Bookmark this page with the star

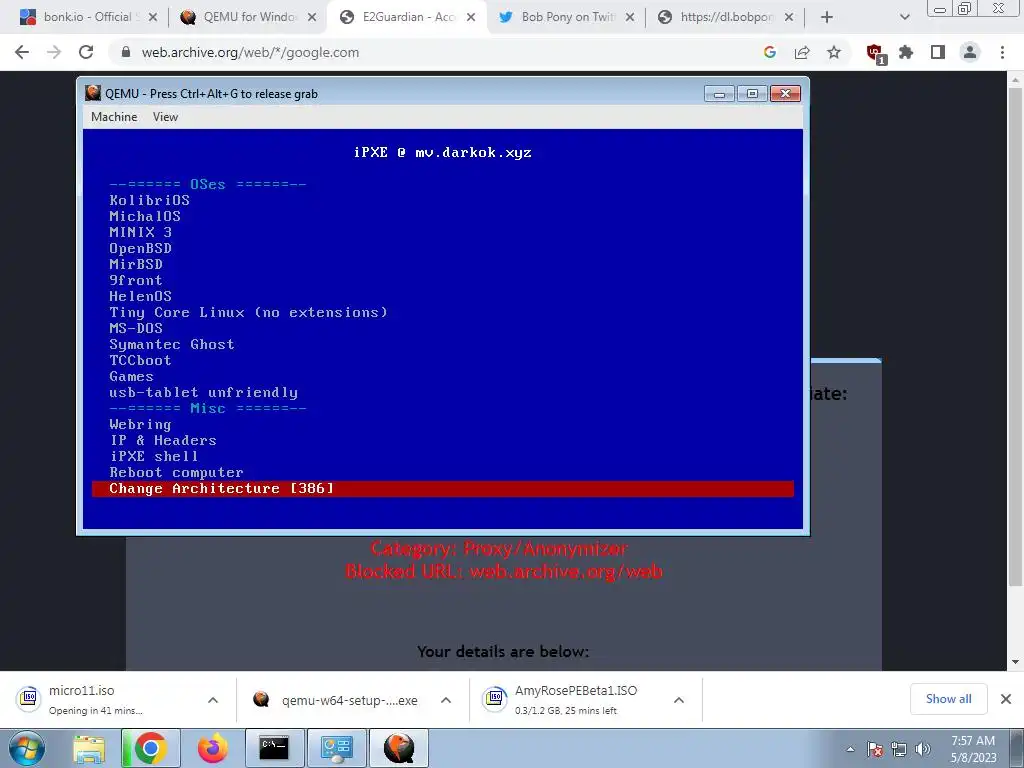(x=834, y=52)
